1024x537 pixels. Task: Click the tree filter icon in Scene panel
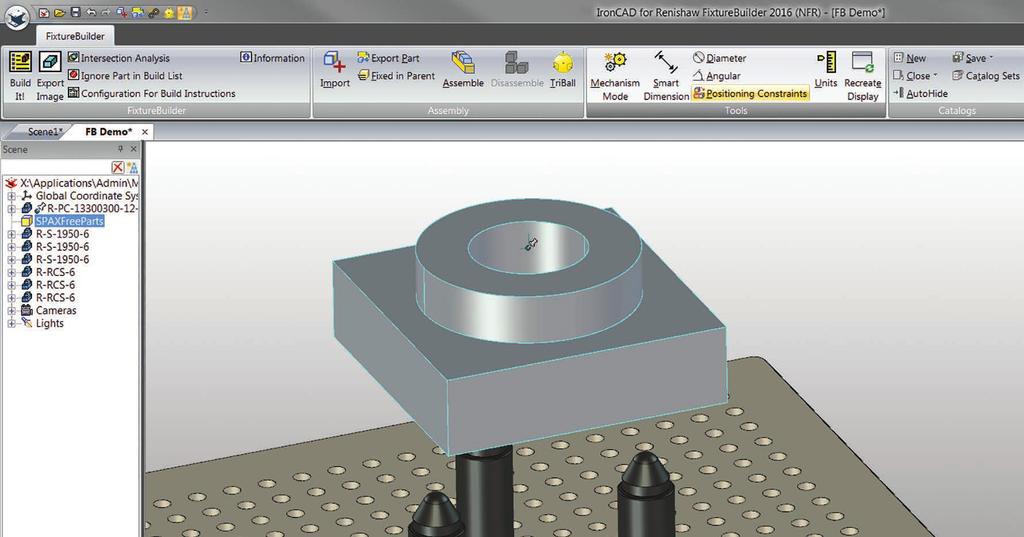(x=132, y=168)
